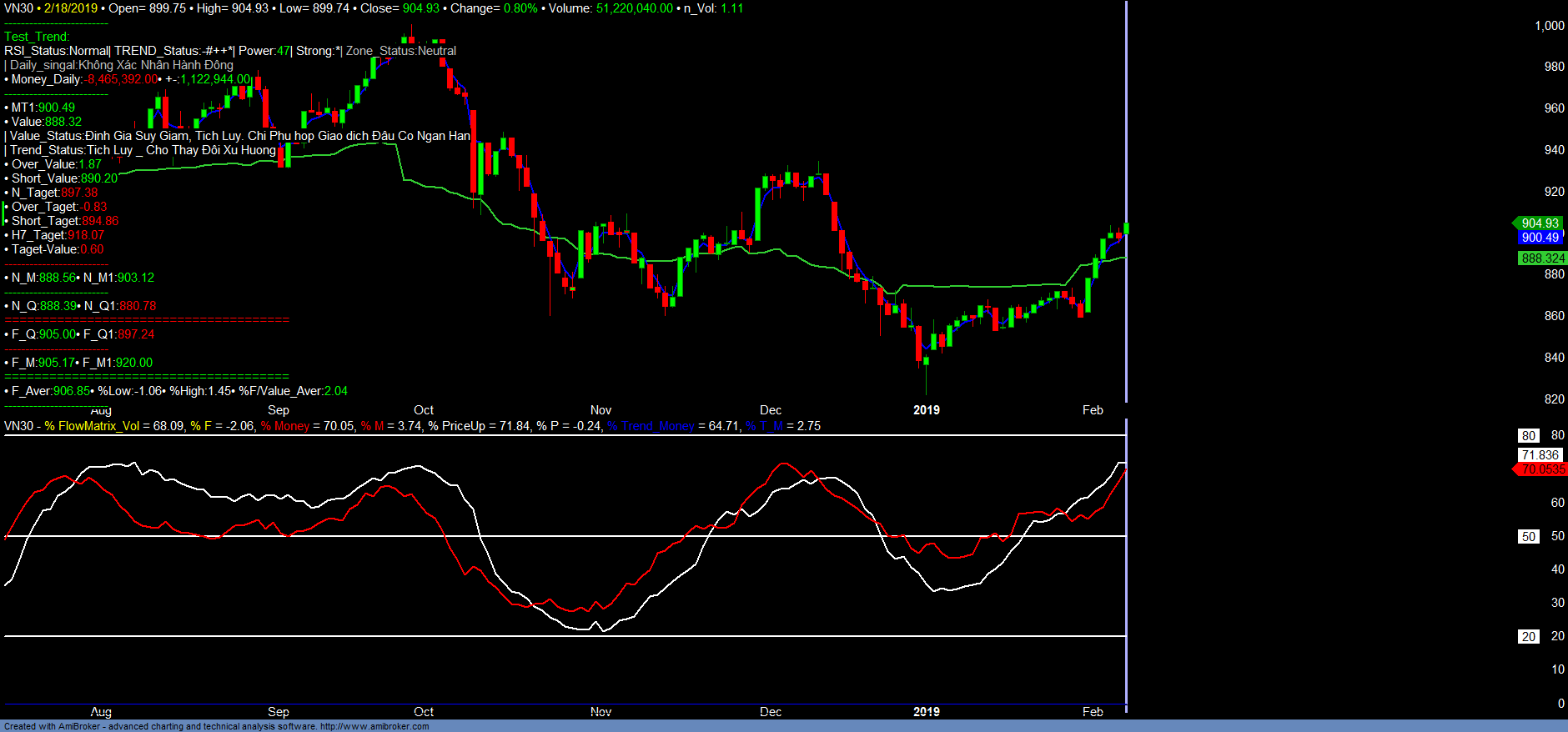
Task: Click the orange 2/18/2019 date in title
Action: click(x=71, y=8)
